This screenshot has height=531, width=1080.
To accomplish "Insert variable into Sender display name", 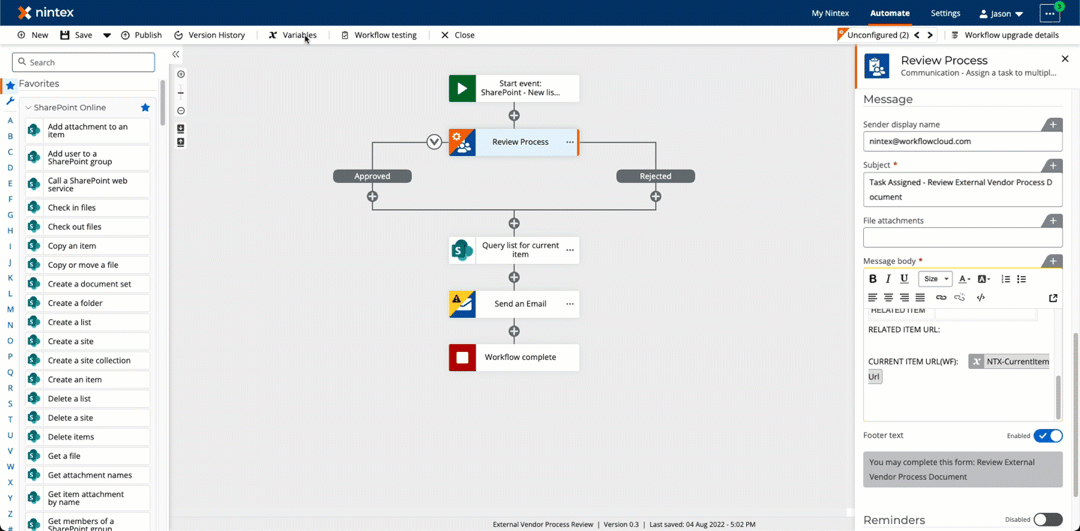I will [1052, 125].
